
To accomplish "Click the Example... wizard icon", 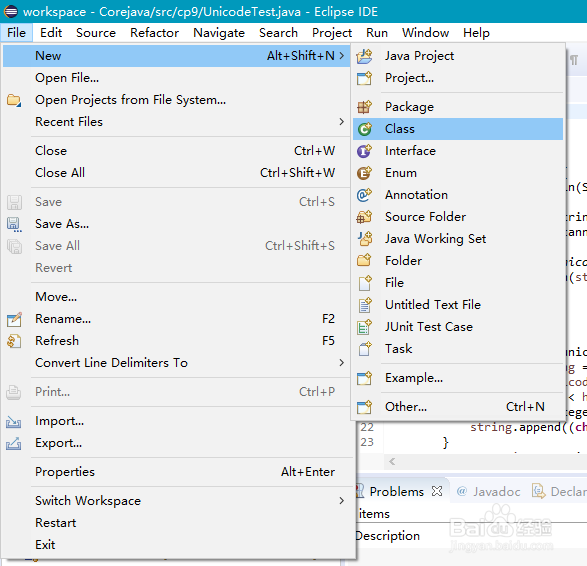I will [x=364, y=378].
